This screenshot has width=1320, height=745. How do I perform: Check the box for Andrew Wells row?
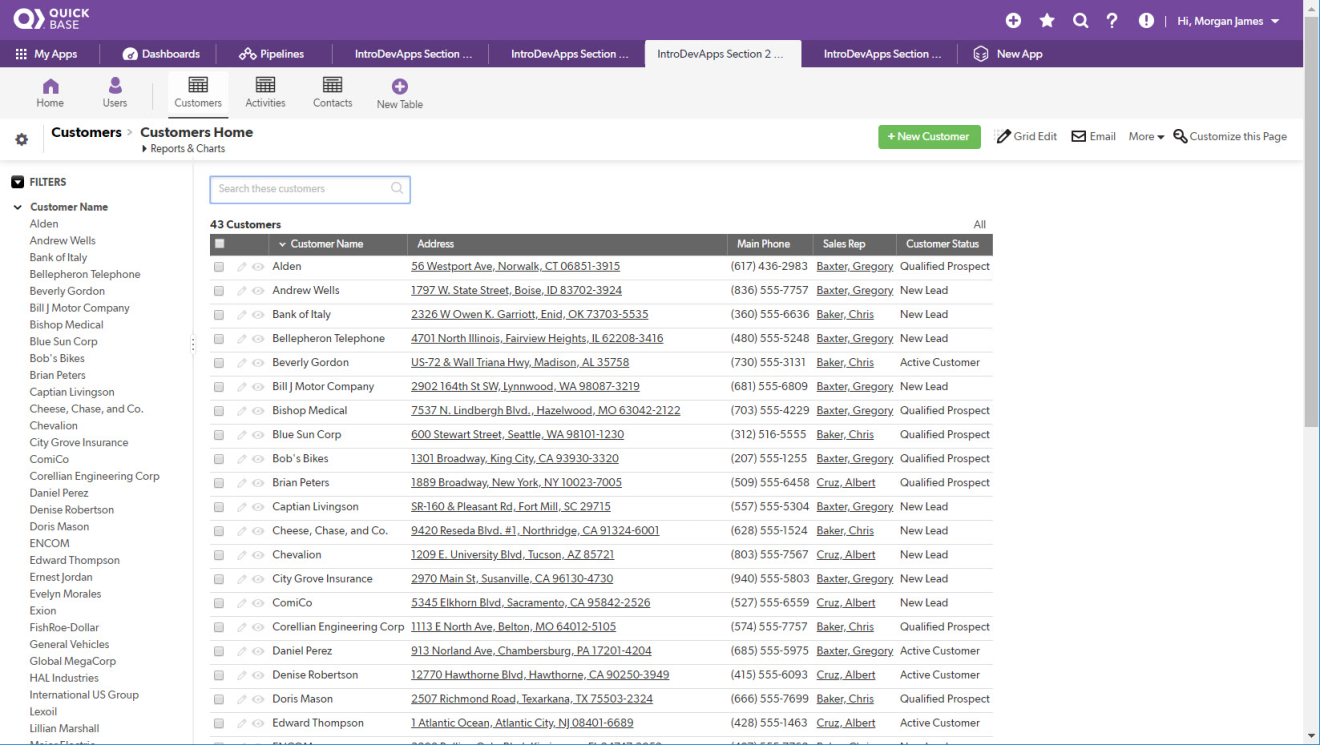[x=219, y=291]
